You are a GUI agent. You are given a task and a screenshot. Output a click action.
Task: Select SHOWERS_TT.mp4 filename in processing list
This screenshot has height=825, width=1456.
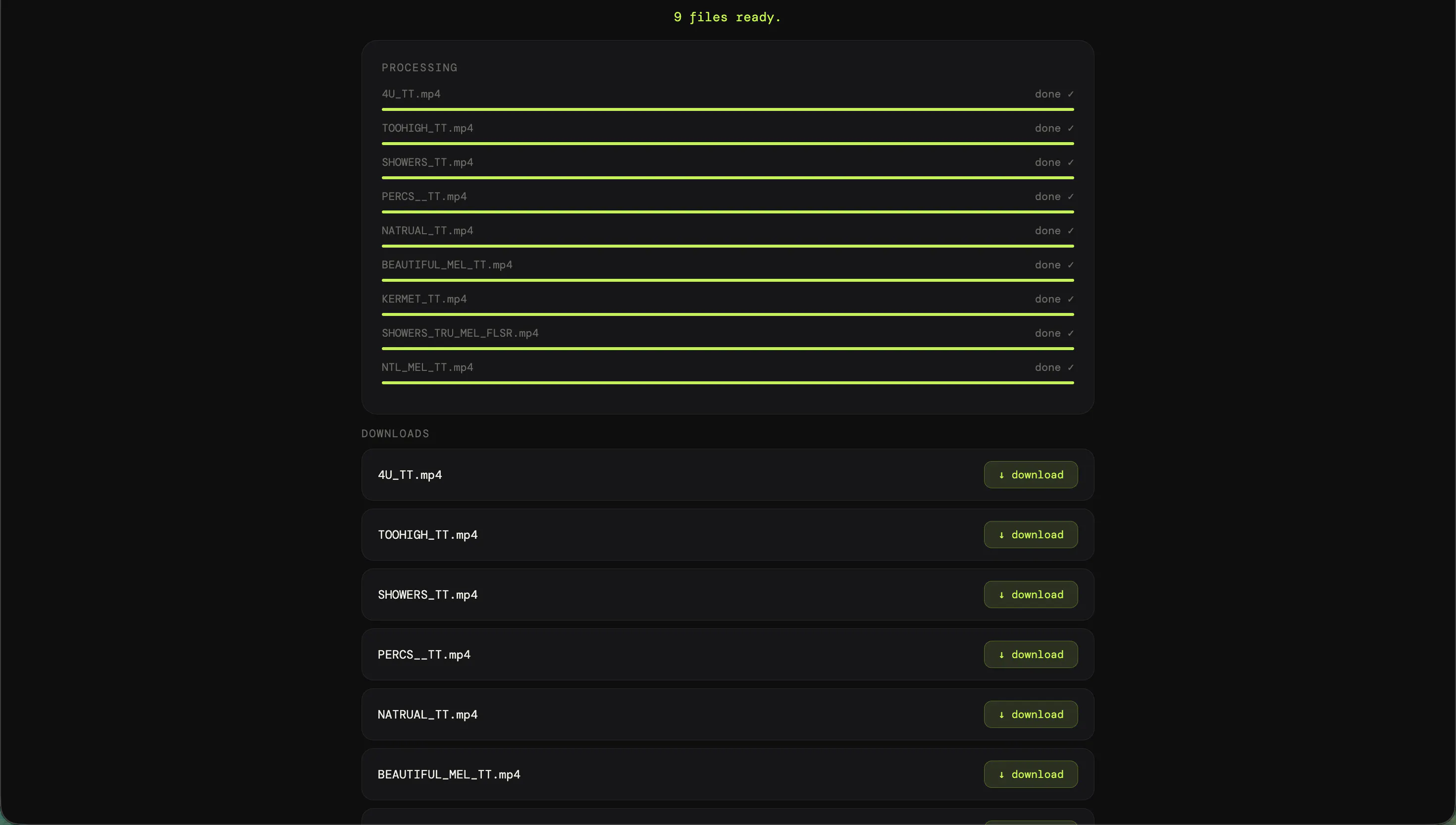tap(427, 162)
